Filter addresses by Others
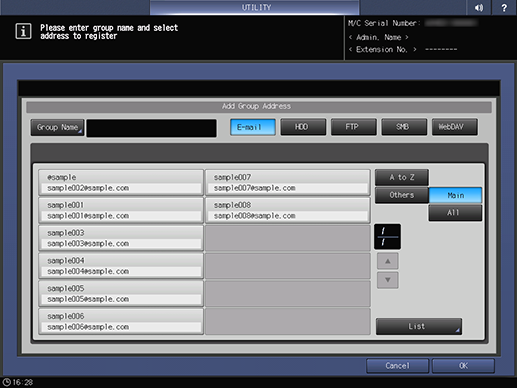 click(x=402, y=195)
